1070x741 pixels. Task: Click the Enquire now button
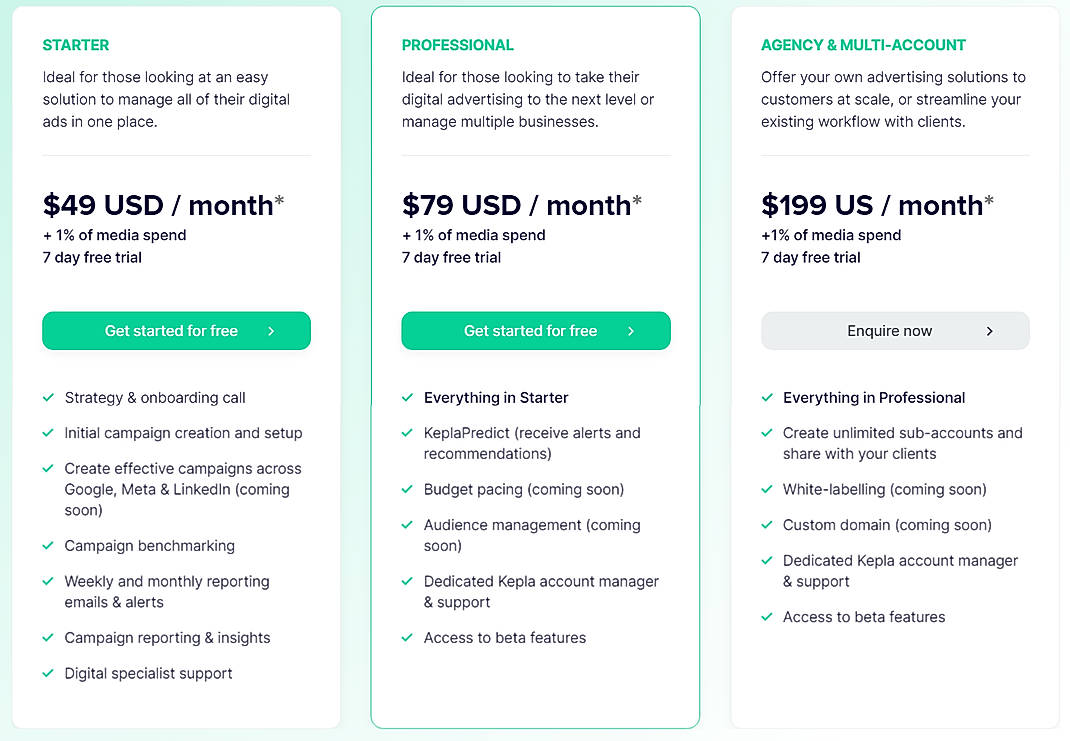[895, 330]
